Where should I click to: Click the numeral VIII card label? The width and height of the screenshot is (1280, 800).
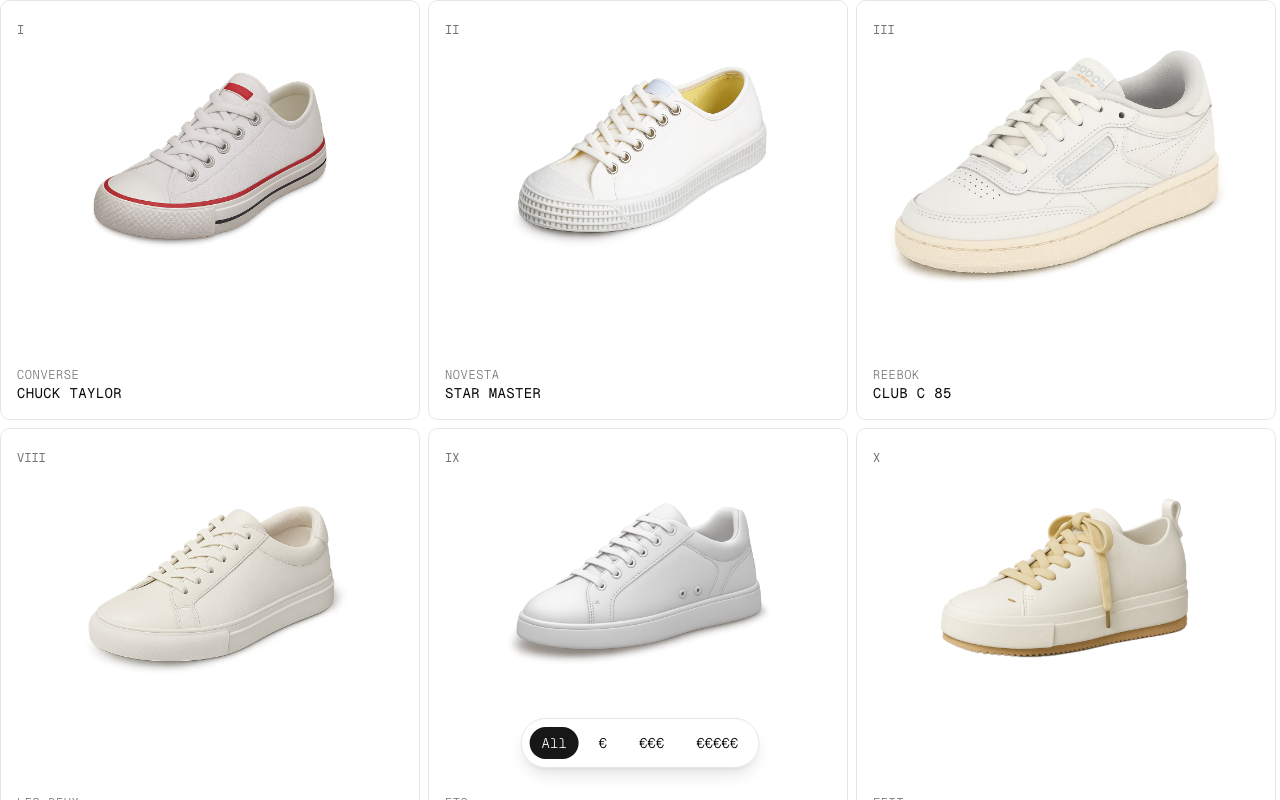31,458
